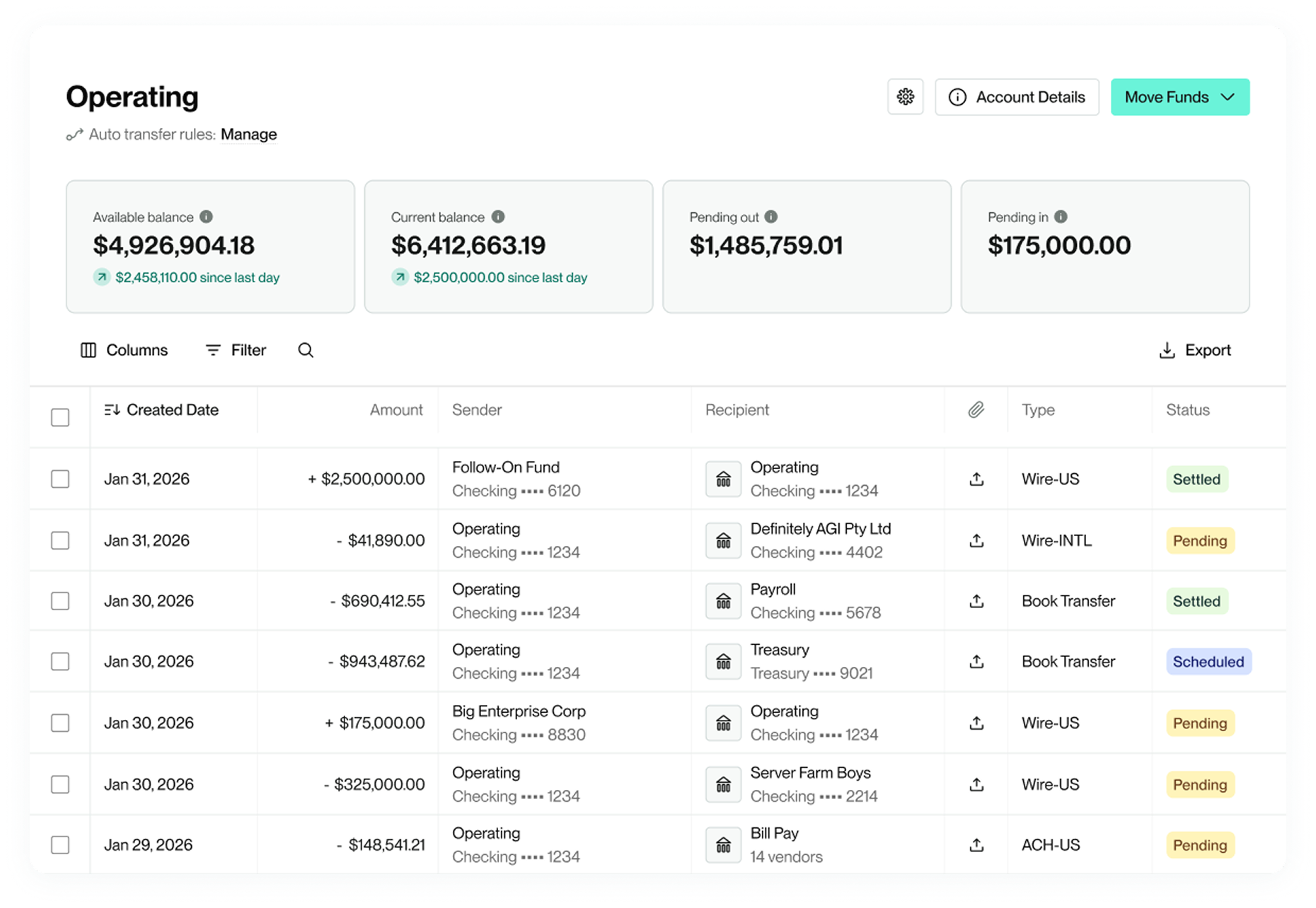Image resolution: width=1316 pixels, height=908 pixels.
Task: Click Pending badge on Wire-INTL row
Action: point(1200,540)
